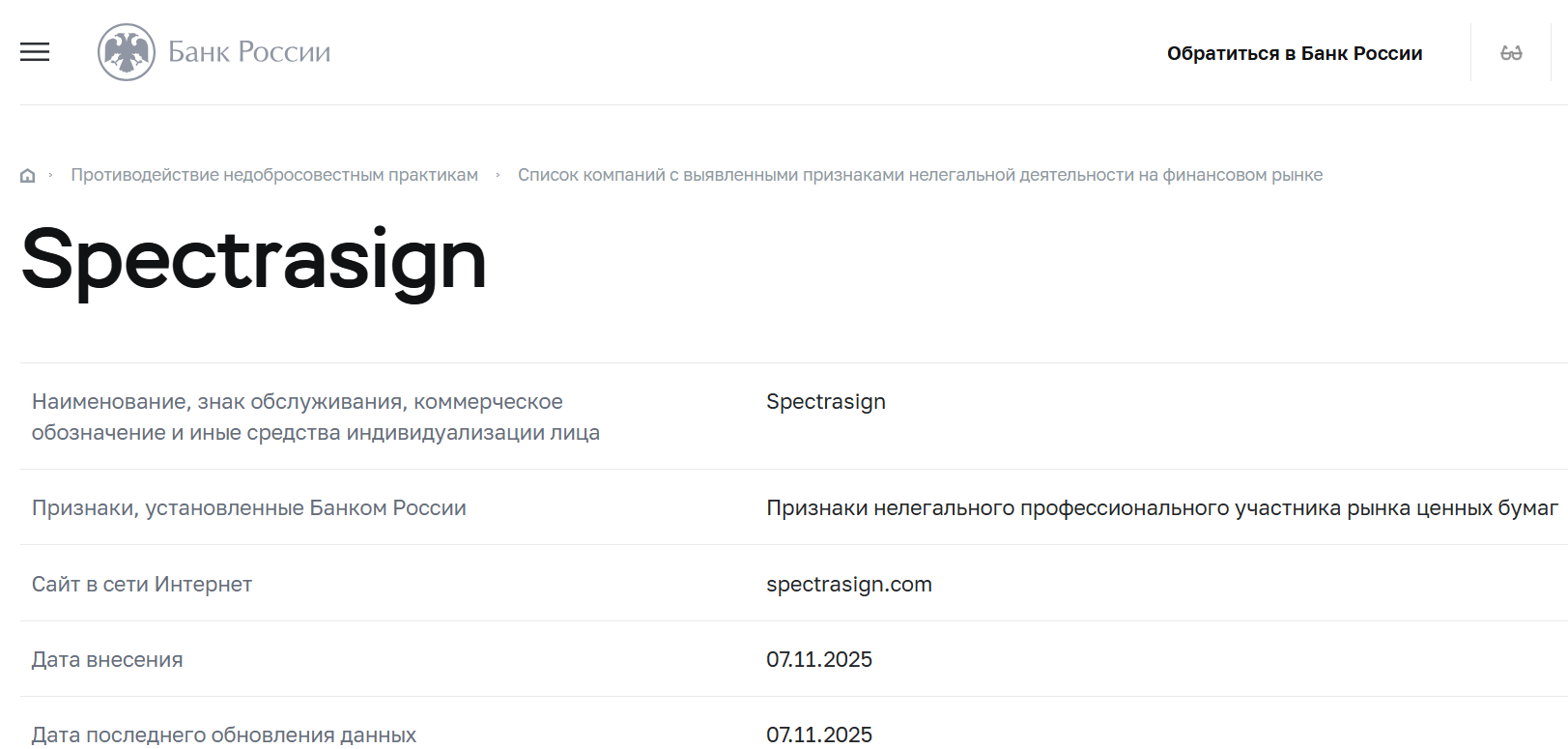Open Обратиться в Банк России
Image resolution: width=1568 pixels, height=749 pixels.
click(1295, 53)
